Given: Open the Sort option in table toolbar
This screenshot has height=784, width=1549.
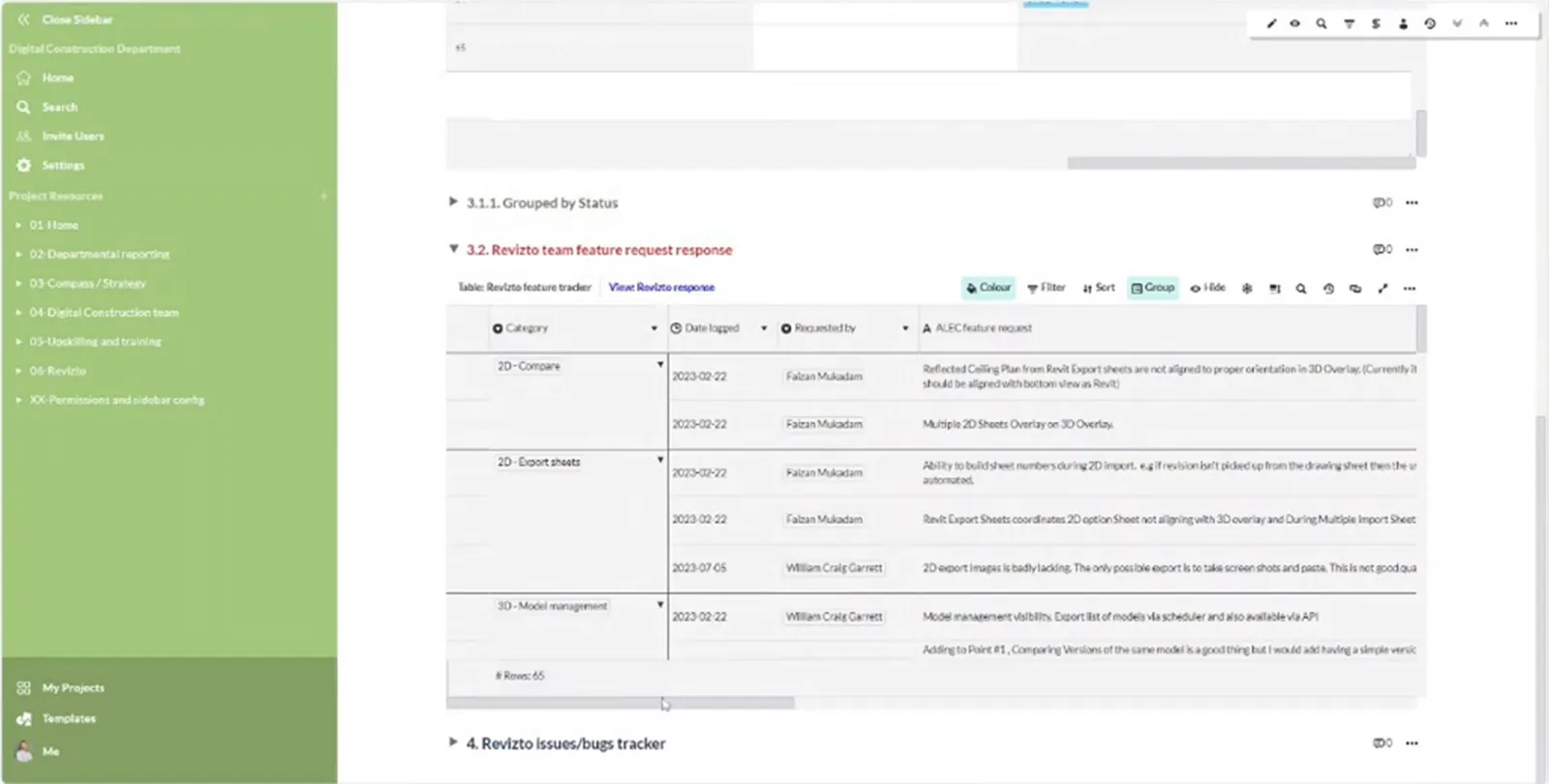Looking at the screenshot, I should click(1099, 287).
